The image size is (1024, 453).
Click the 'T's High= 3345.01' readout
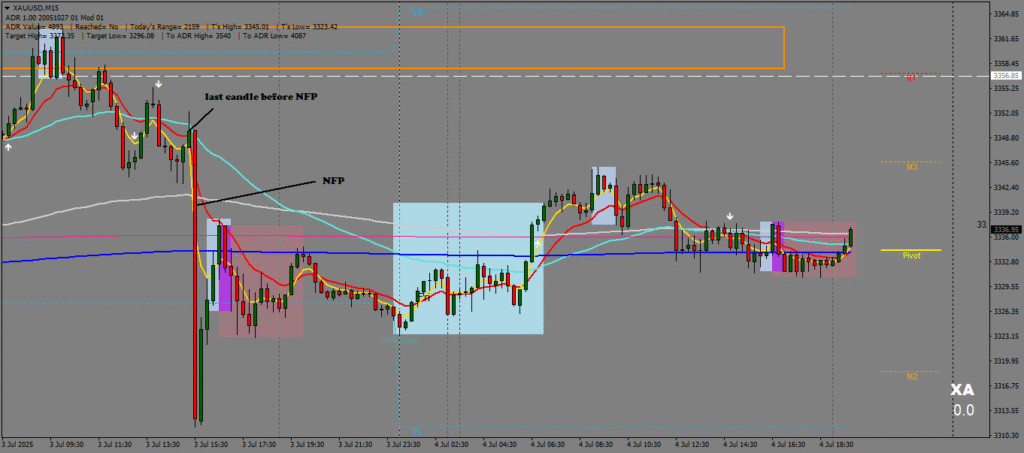240,27
